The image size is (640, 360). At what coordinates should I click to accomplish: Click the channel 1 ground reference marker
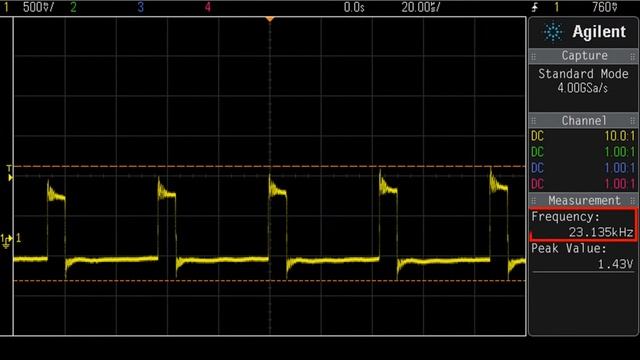pyautogui.click(x=7, y=241)
